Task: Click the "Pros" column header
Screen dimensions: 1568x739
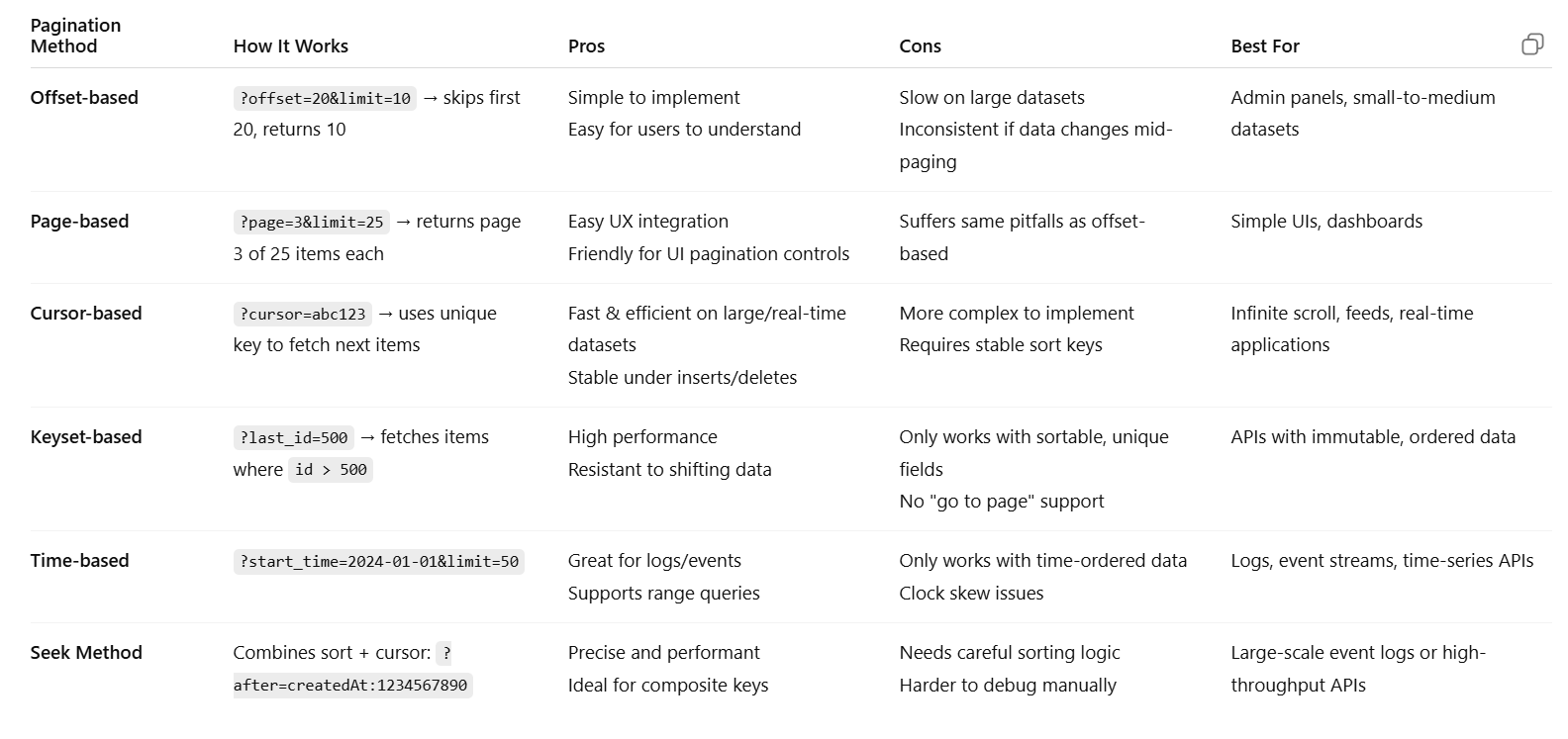Action: (586, 46)
